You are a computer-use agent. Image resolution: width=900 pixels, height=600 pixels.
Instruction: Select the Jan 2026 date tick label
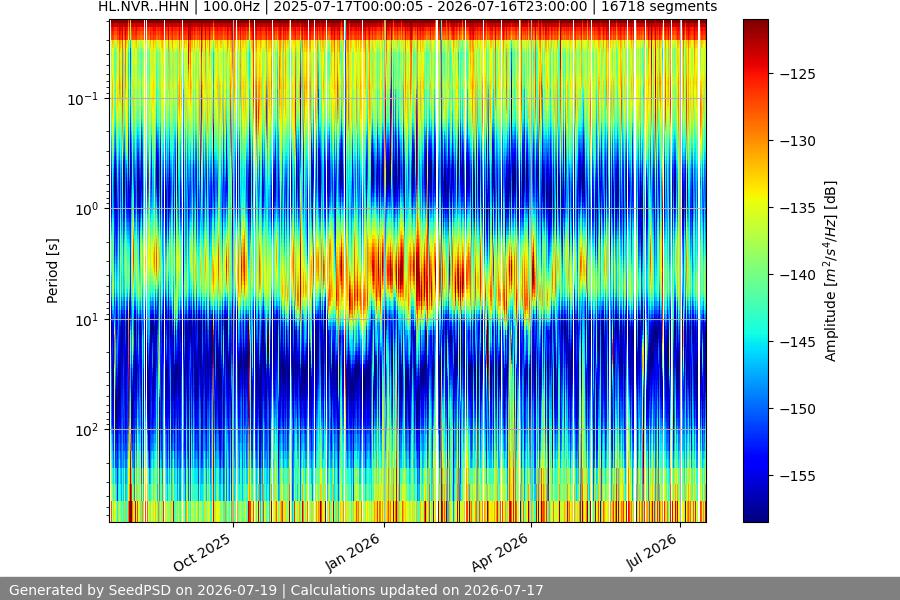(x=353, y=552)
